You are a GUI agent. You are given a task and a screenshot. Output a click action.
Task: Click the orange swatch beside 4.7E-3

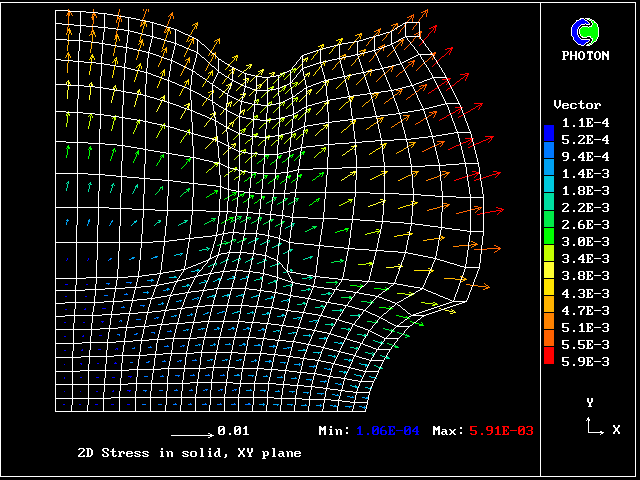[x=549, y=309]
